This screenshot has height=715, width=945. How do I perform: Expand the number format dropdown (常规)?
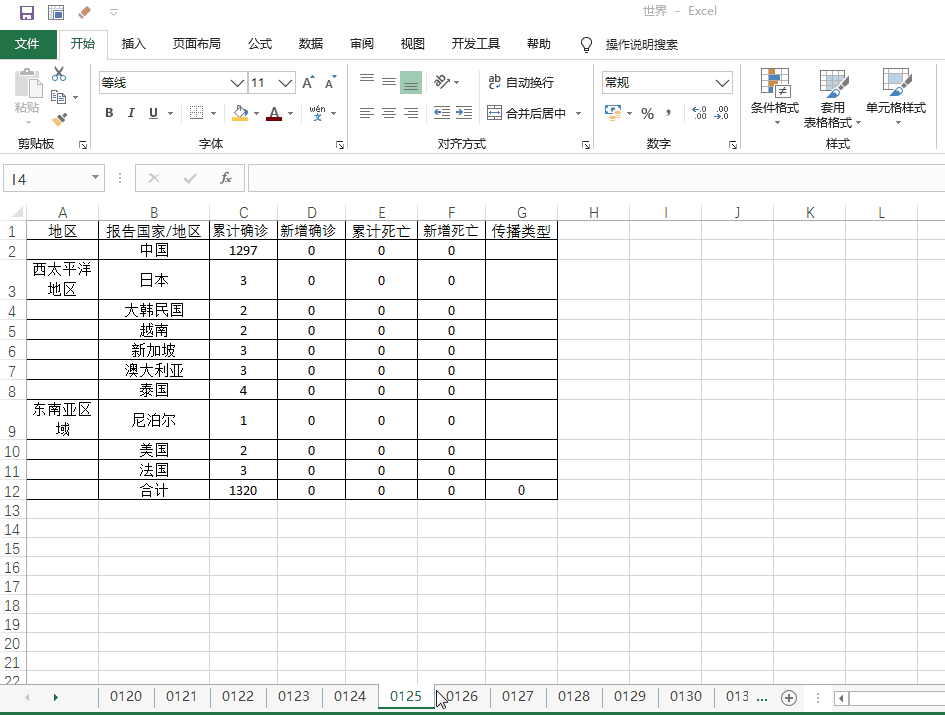[x=722, y=83]
